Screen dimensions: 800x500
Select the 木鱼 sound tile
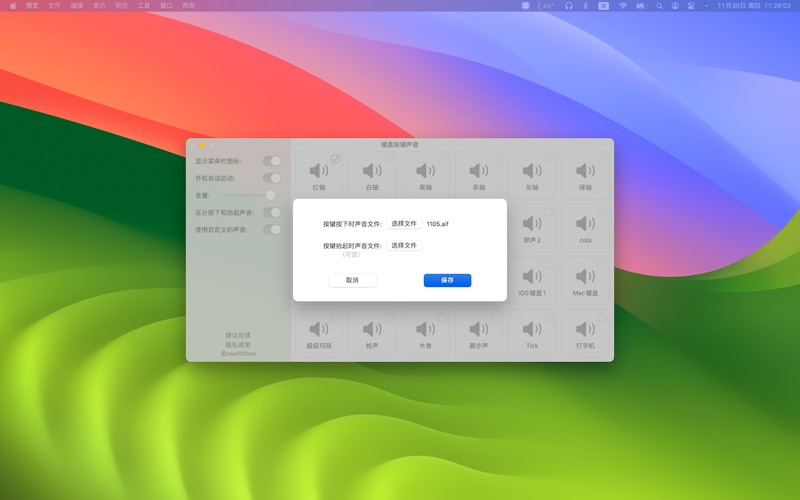click(425, 334)
